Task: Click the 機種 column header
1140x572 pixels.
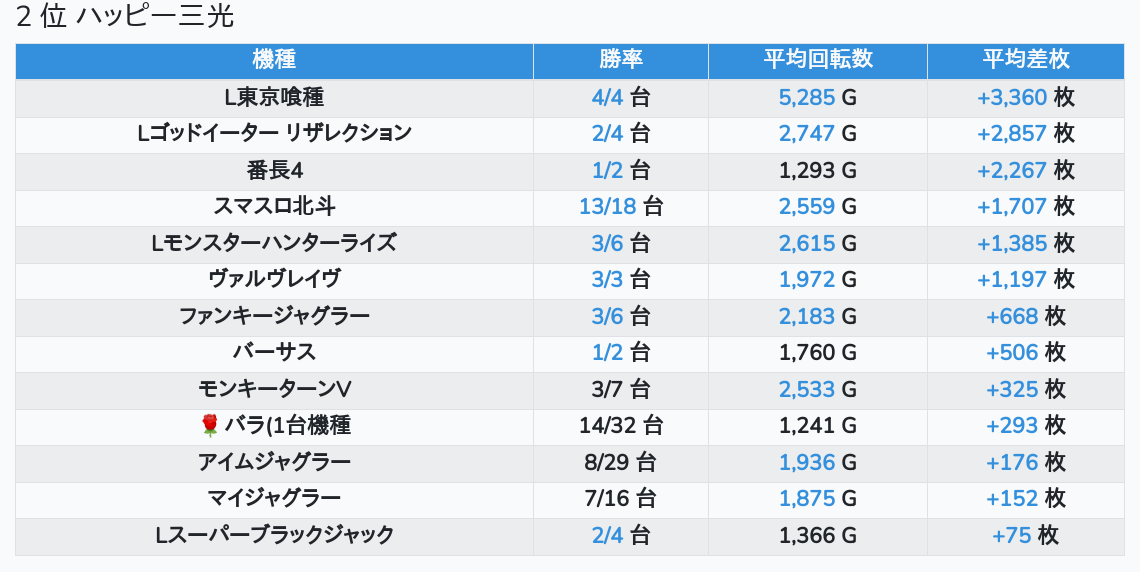Action: point(274,60)
